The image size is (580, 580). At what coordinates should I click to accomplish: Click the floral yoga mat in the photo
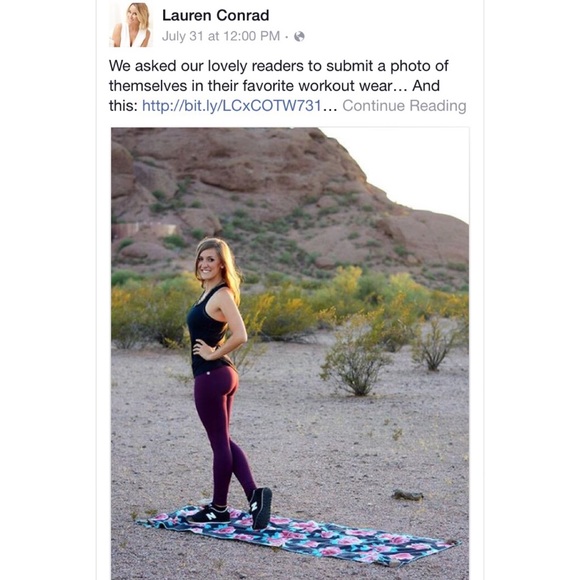click(298, 536)
